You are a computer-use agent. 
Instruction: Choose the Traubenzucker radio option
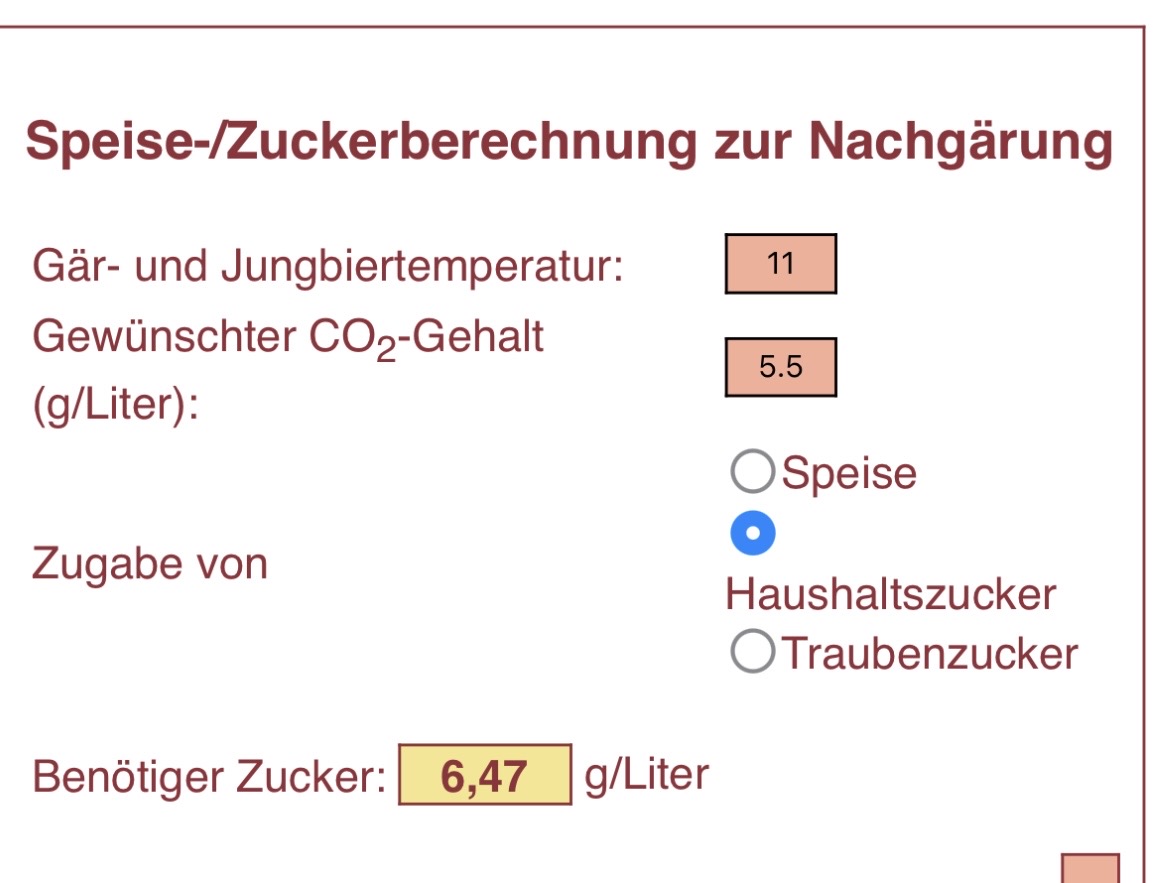[752, 652]
